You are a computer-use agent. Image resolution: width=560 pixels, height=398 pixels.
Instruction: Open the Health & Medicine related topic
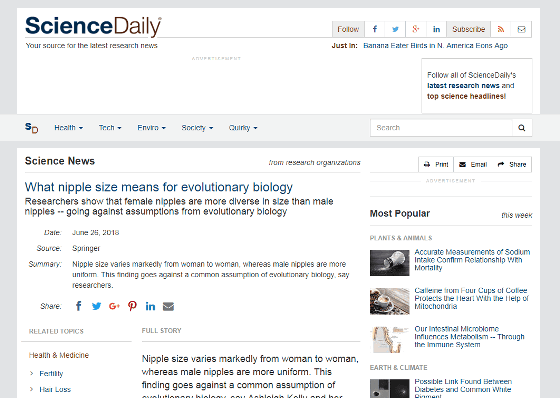[x=59, y=355]
